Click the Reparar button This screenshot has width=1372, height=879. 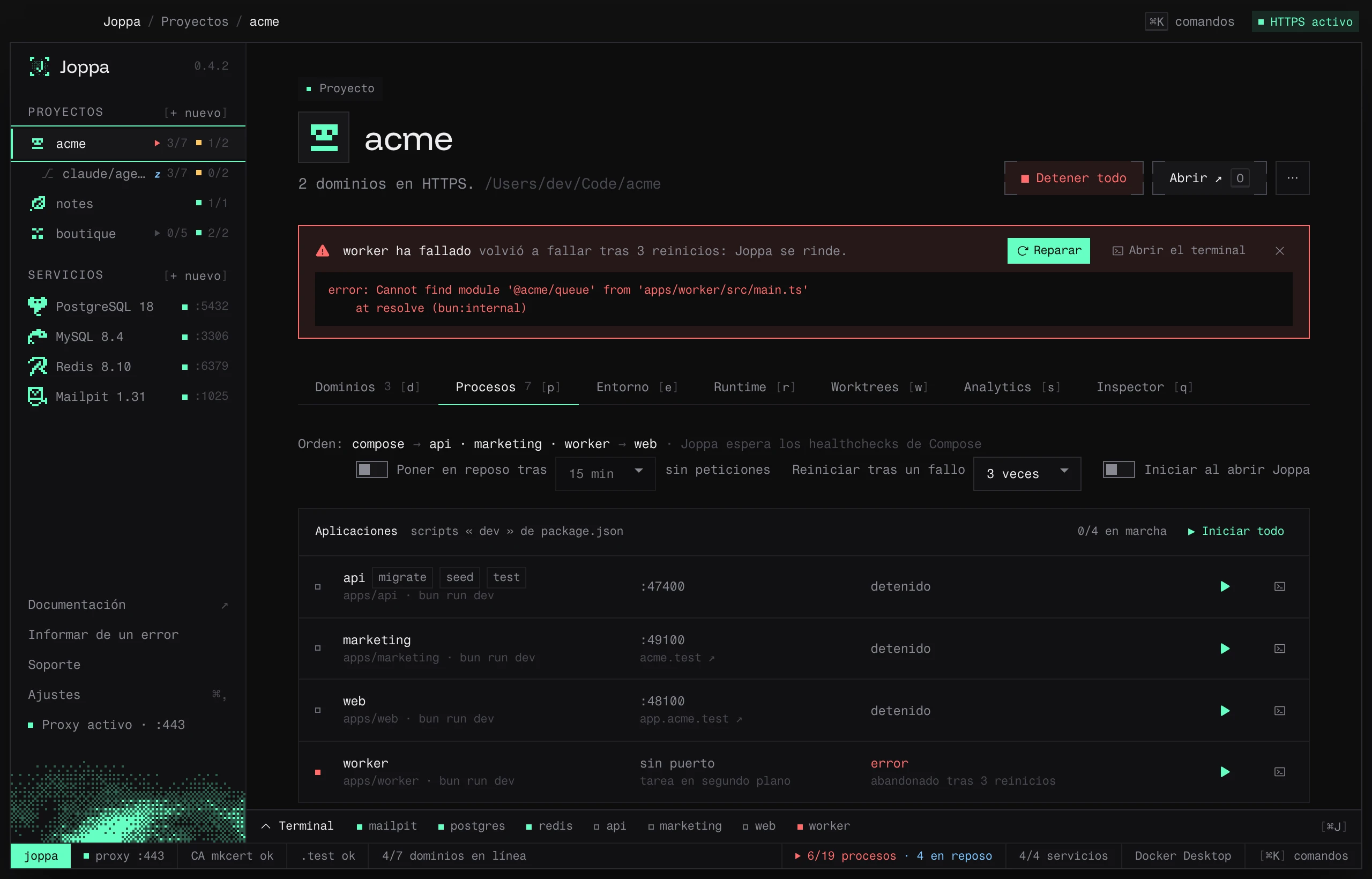[x=1048, y=251]
